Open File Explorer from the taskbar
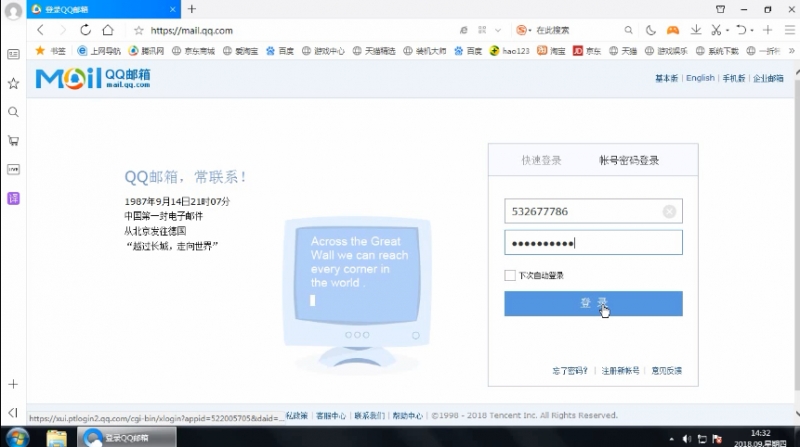This screenshot has width=800, height=447. click(x=56, y=438)
